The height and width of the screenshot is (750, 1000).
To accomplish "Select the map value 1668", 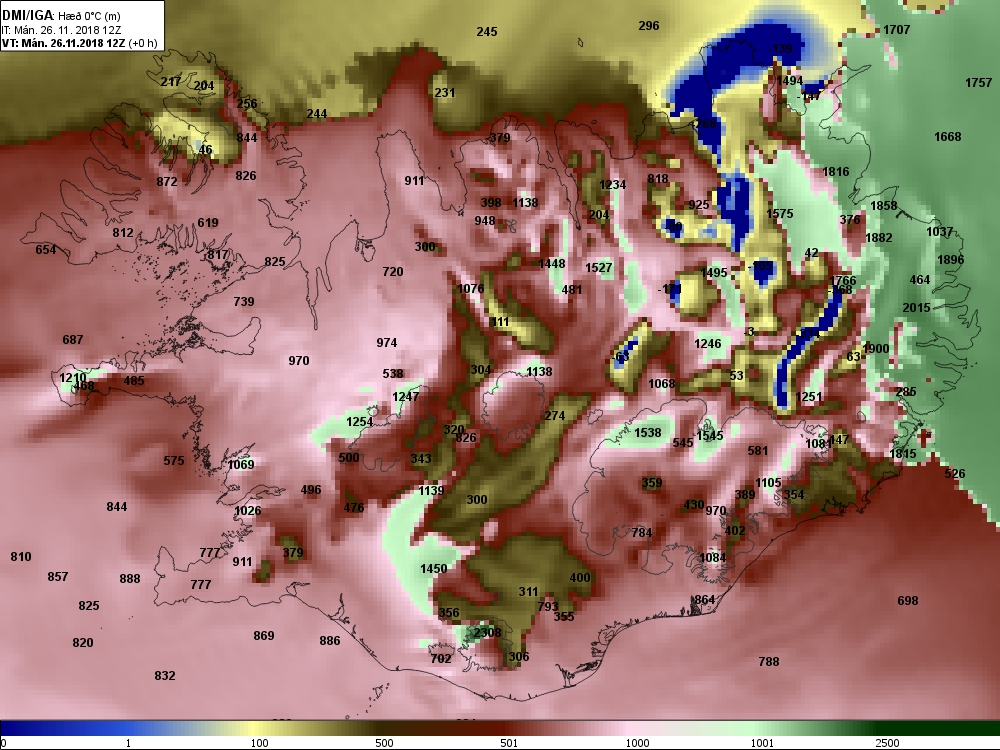I will coord(947,136).
